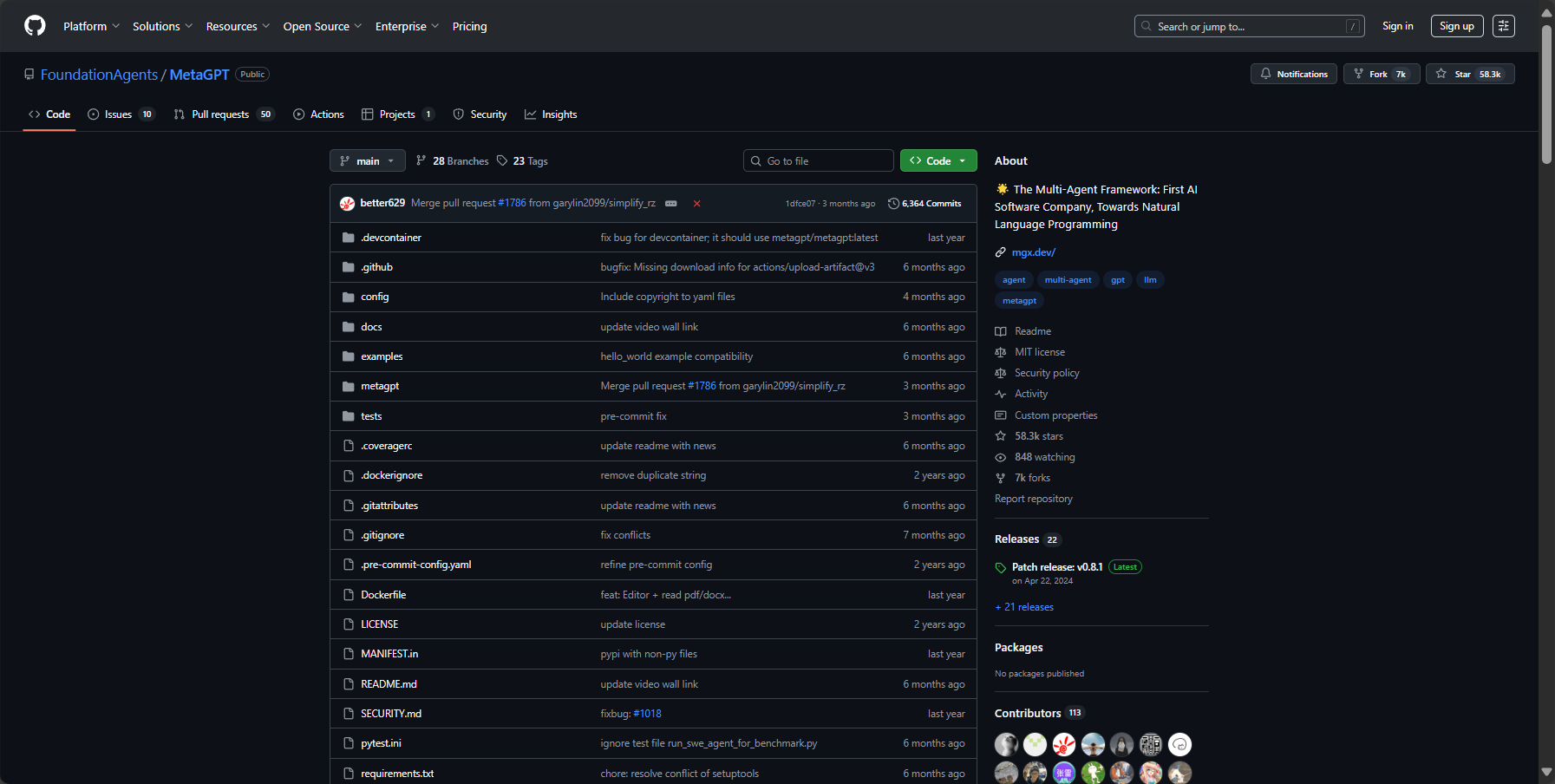
Task: Click the README.md file icon
Action: point(349,684)
